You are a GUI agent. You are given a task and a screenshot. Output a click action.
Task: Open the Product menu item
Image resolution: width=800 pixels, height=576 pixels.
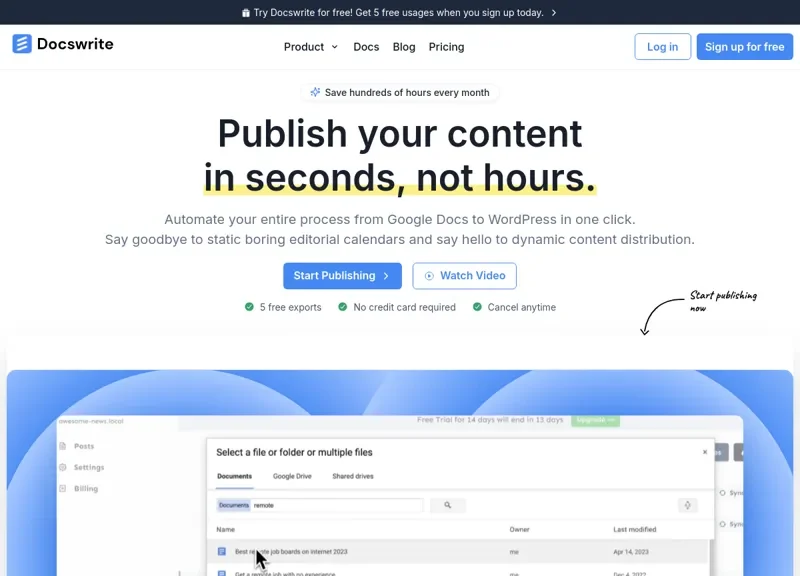(x=304, y=47)
